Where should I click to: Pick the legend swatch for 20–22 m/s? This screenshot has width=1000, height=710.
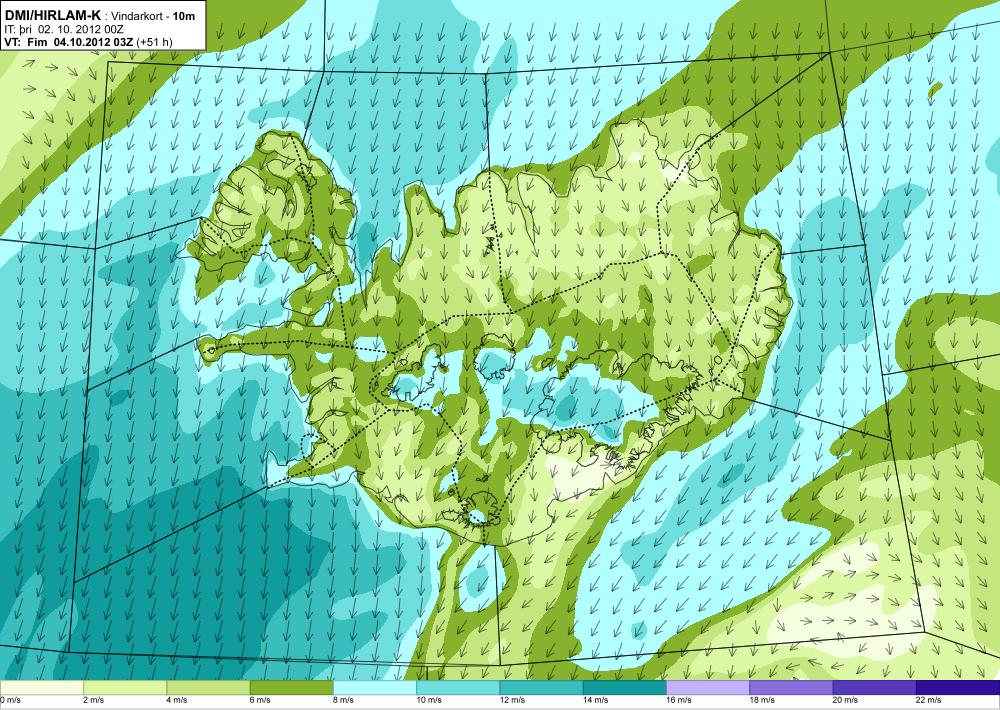[875, 688]
